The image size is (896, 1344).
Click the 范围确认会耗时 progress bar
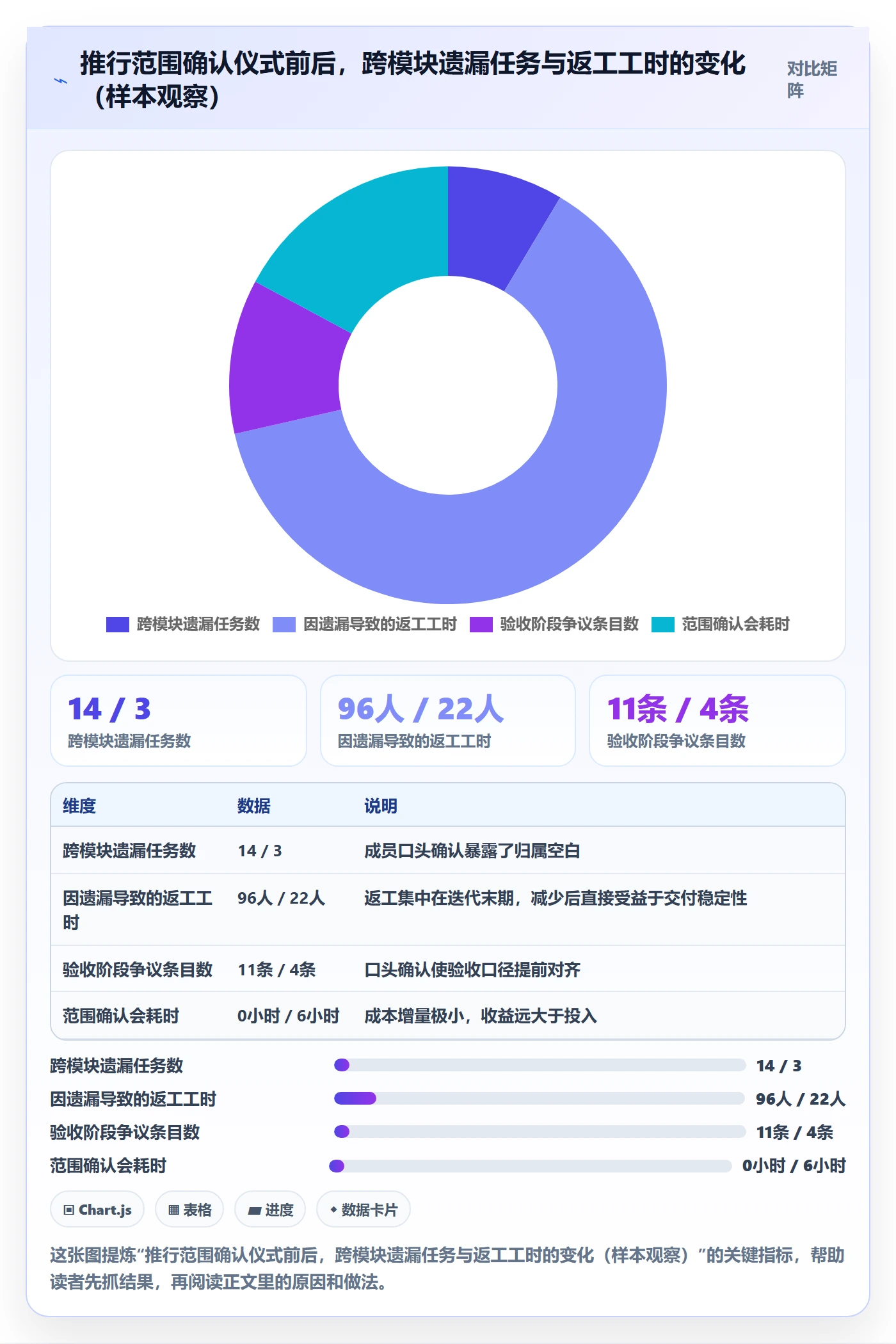coord(530,1165)
